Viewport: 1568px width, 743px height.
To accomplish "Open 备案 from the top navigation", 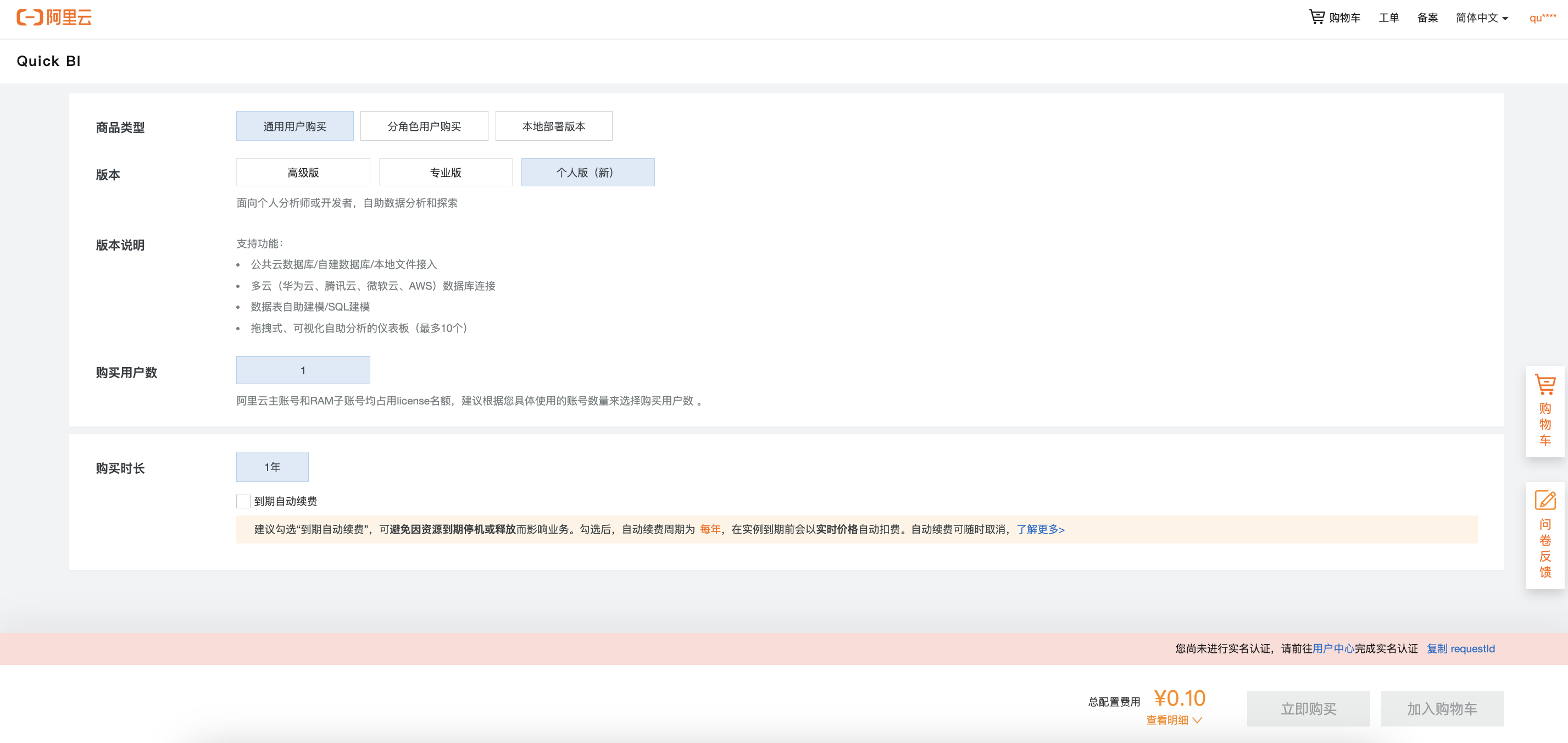I will click(1427, 18).
